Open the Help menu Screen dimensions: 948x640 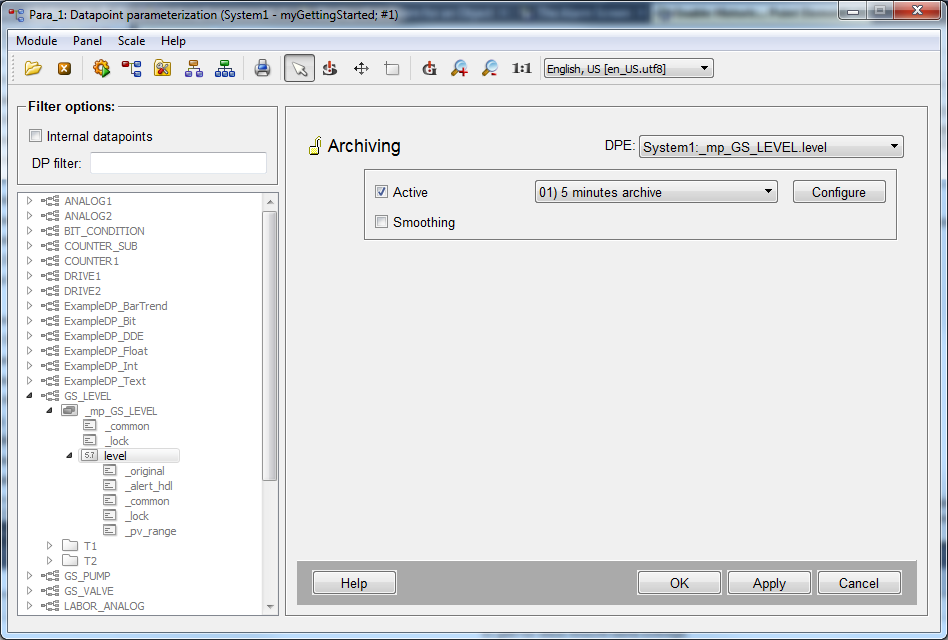pyautogui.click(x=173, y=40)
